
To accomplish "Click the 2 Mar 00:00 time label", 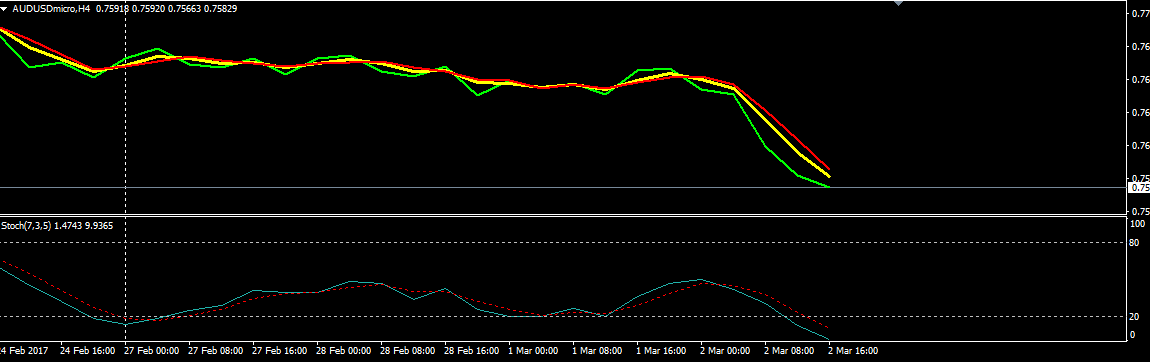I will click(x=724, y=350).
